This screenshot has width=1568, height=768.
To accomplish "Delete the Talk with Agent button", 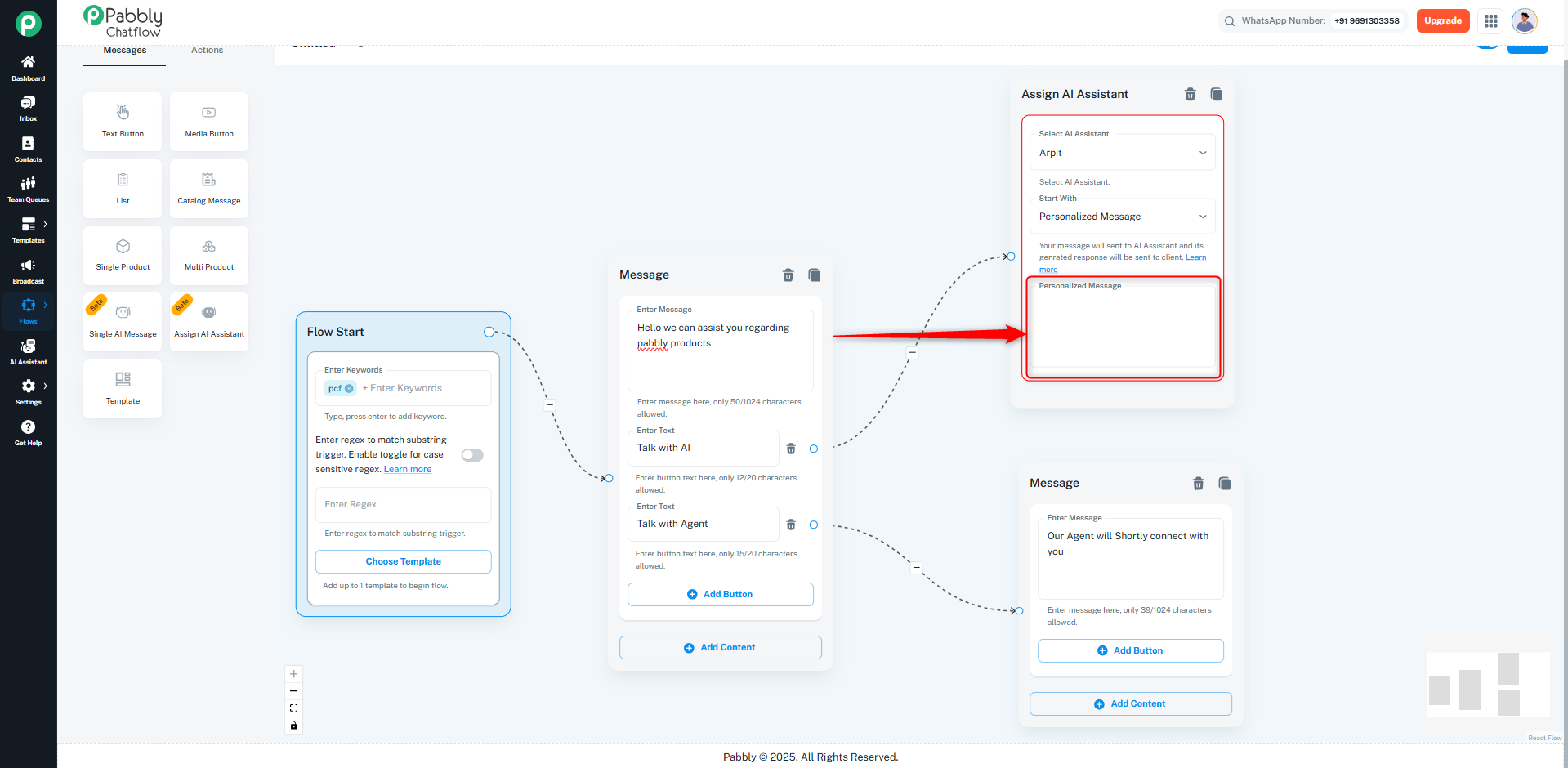I will click(791, 525).
